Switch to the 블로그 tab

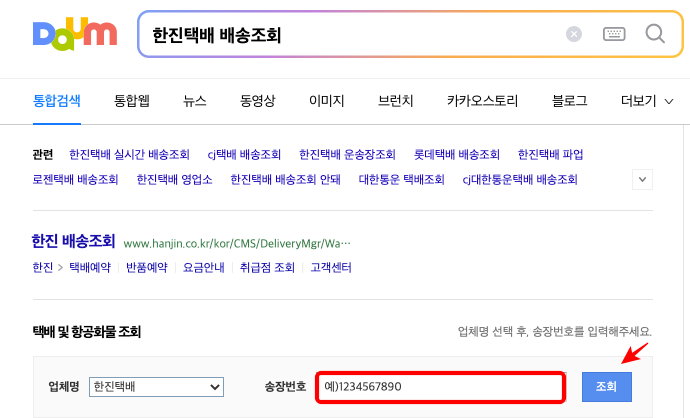point(569,101)
